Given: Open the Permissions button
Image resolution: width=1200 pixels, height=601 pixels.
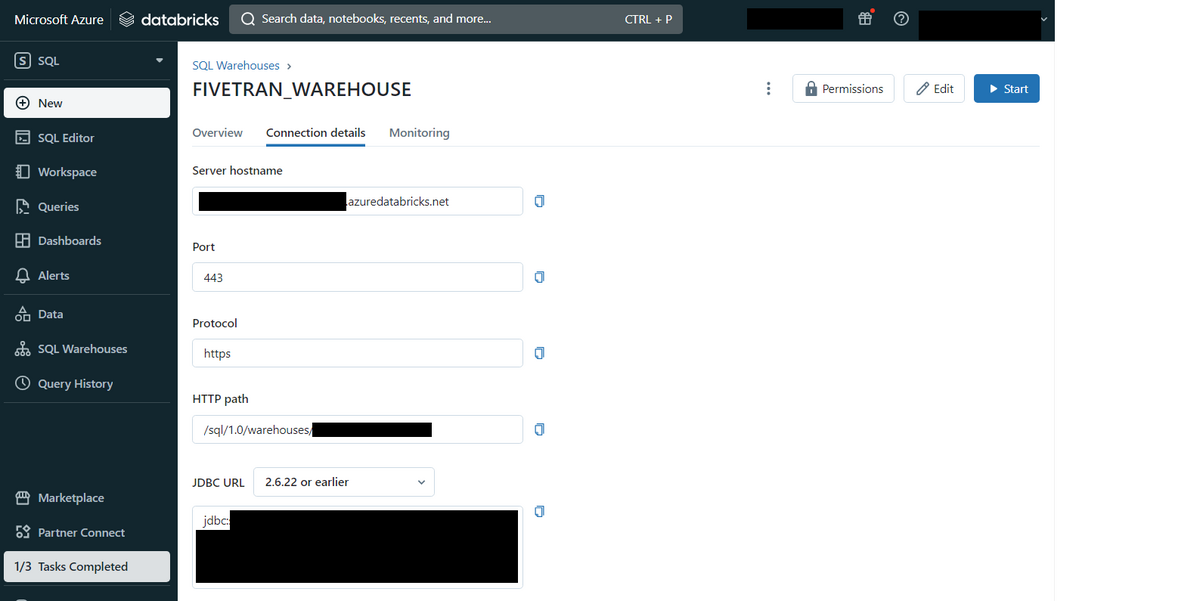Looking at the screenshot, I should [x=843, y=89].
